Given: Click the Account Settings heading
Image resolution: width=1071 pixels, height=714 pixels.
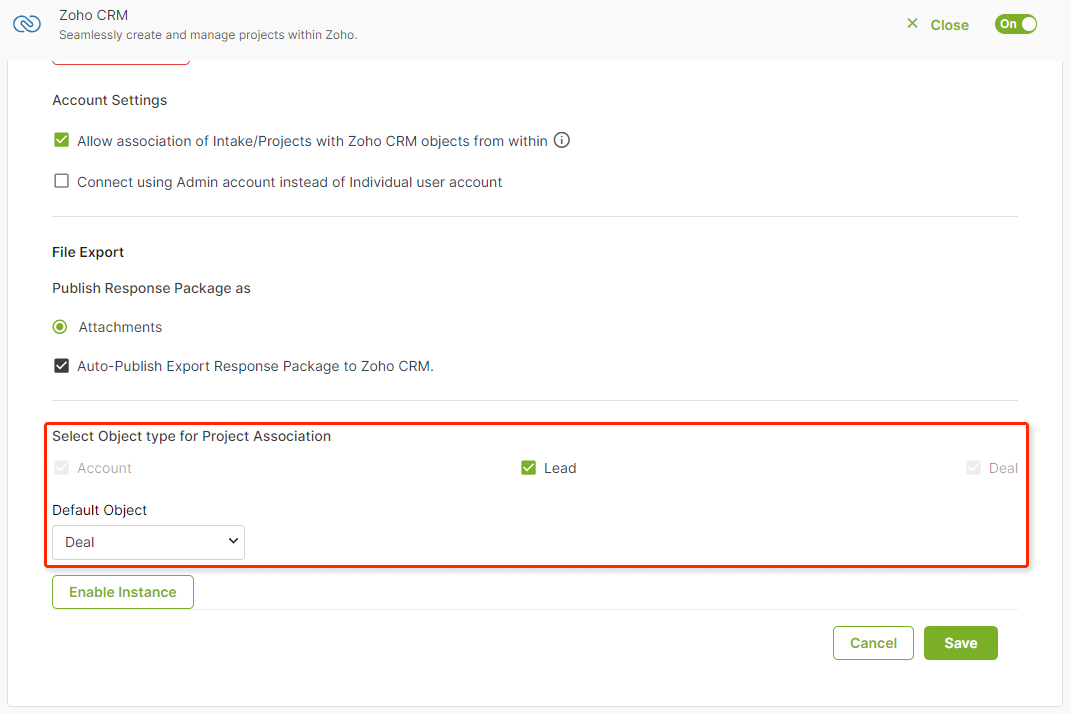Looking at the screenshot, I should tap(109, 100).
